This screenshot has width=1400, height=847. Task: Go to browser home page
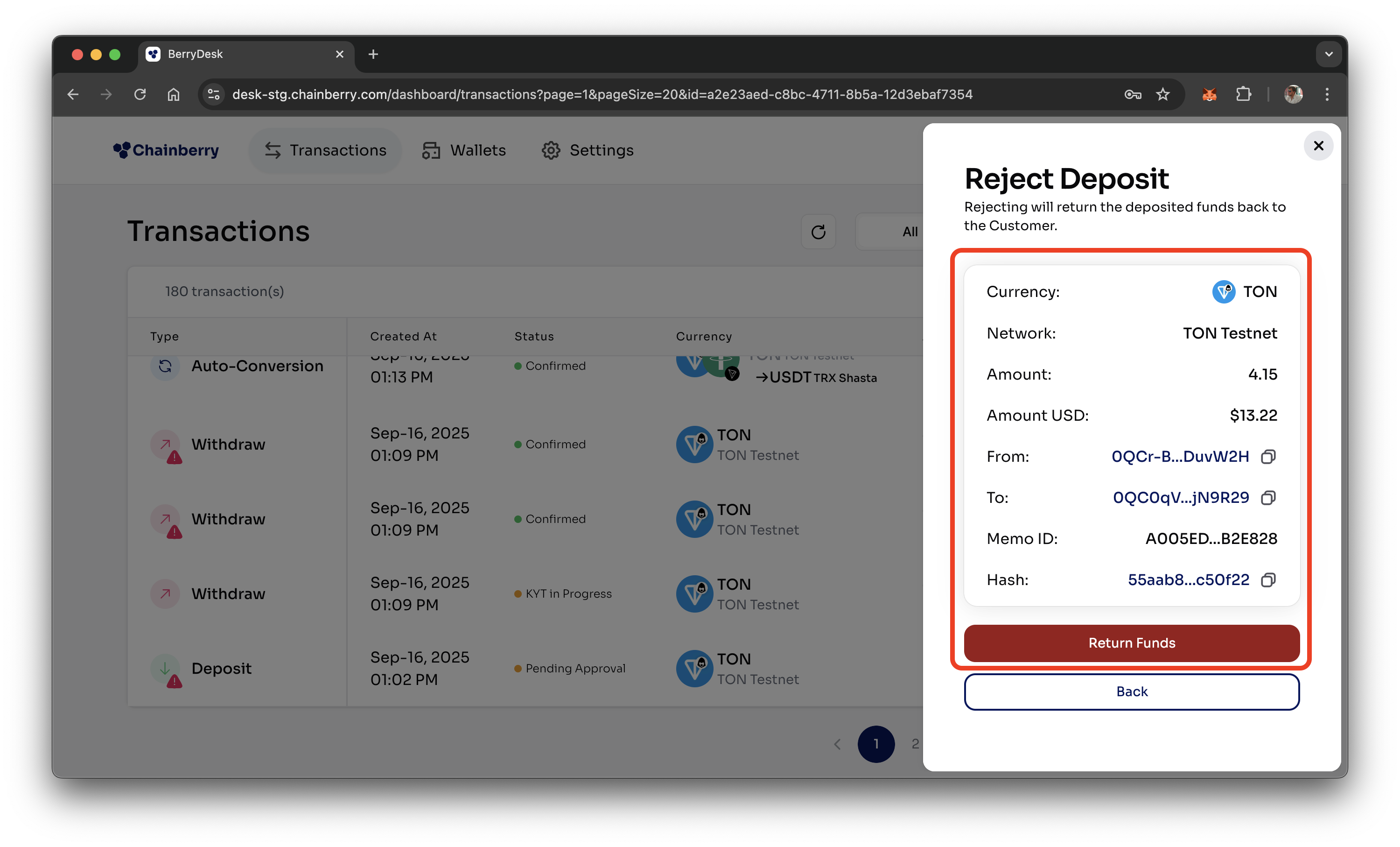coord(173,94)
